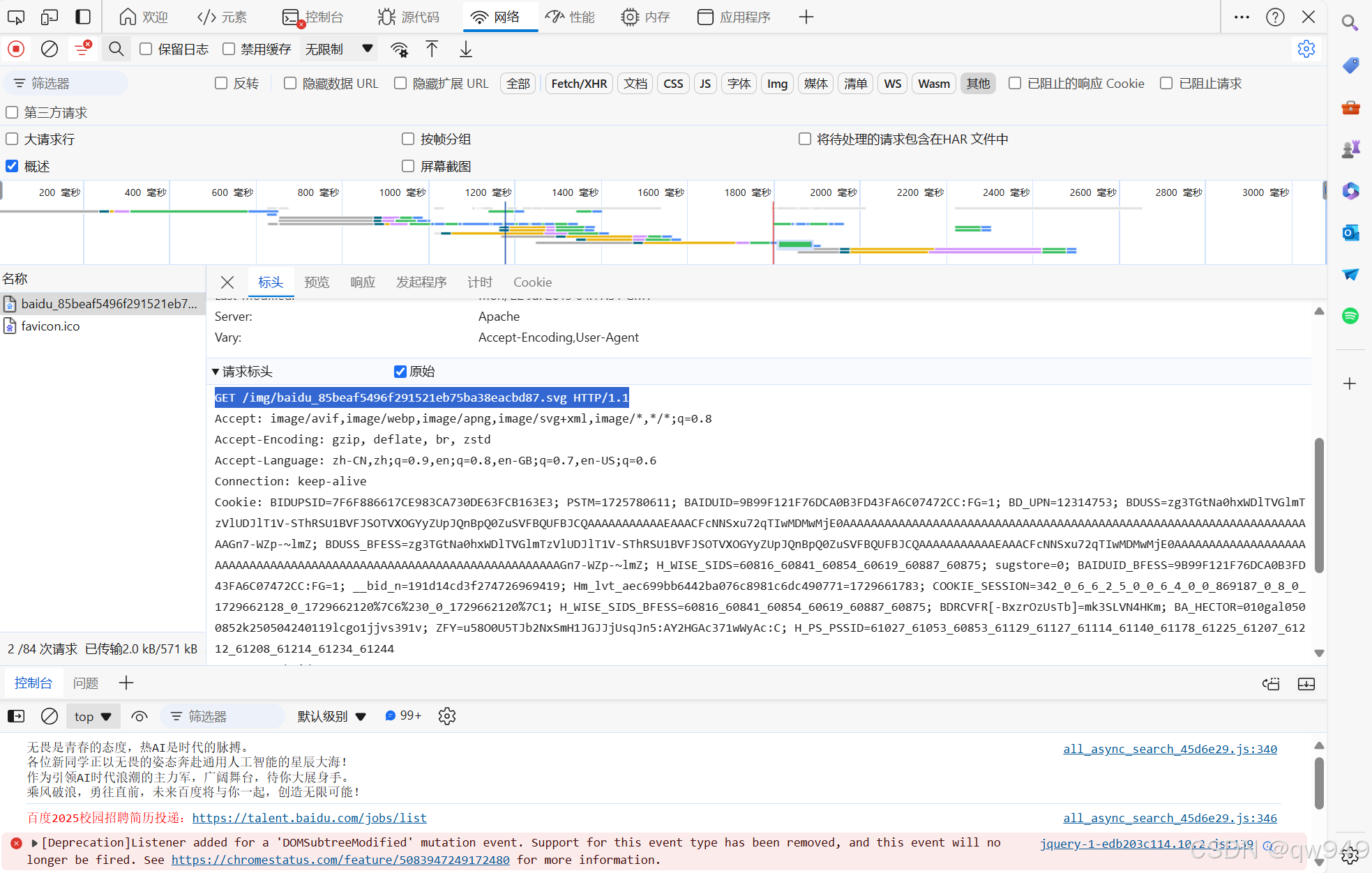Click the all_async_search_45d6e29.js:340 source link
This screenshot has width=1372, height=873.
click(1169, 749)
